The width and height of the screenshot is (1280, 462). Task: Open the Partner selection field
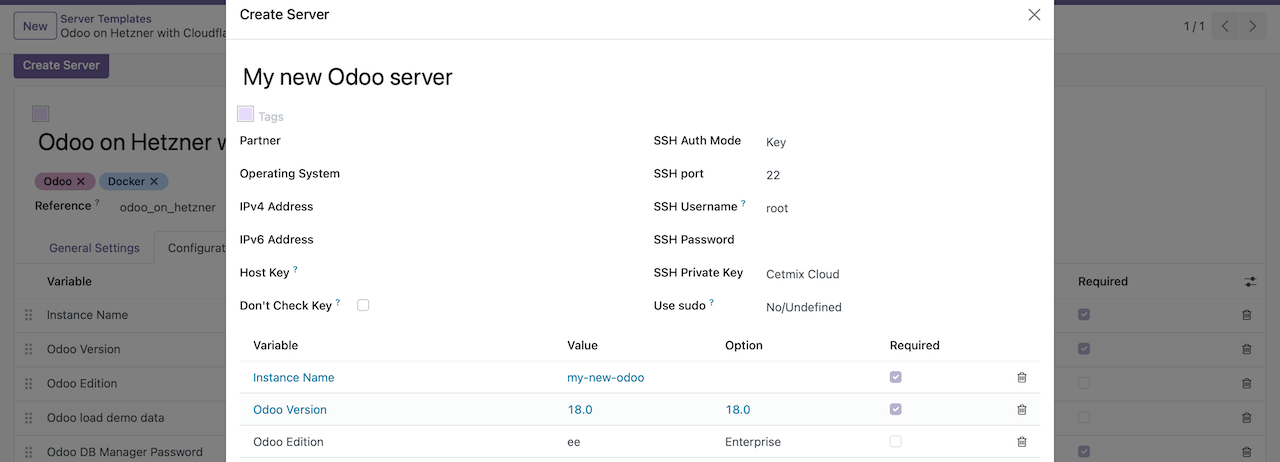[490, 141]
